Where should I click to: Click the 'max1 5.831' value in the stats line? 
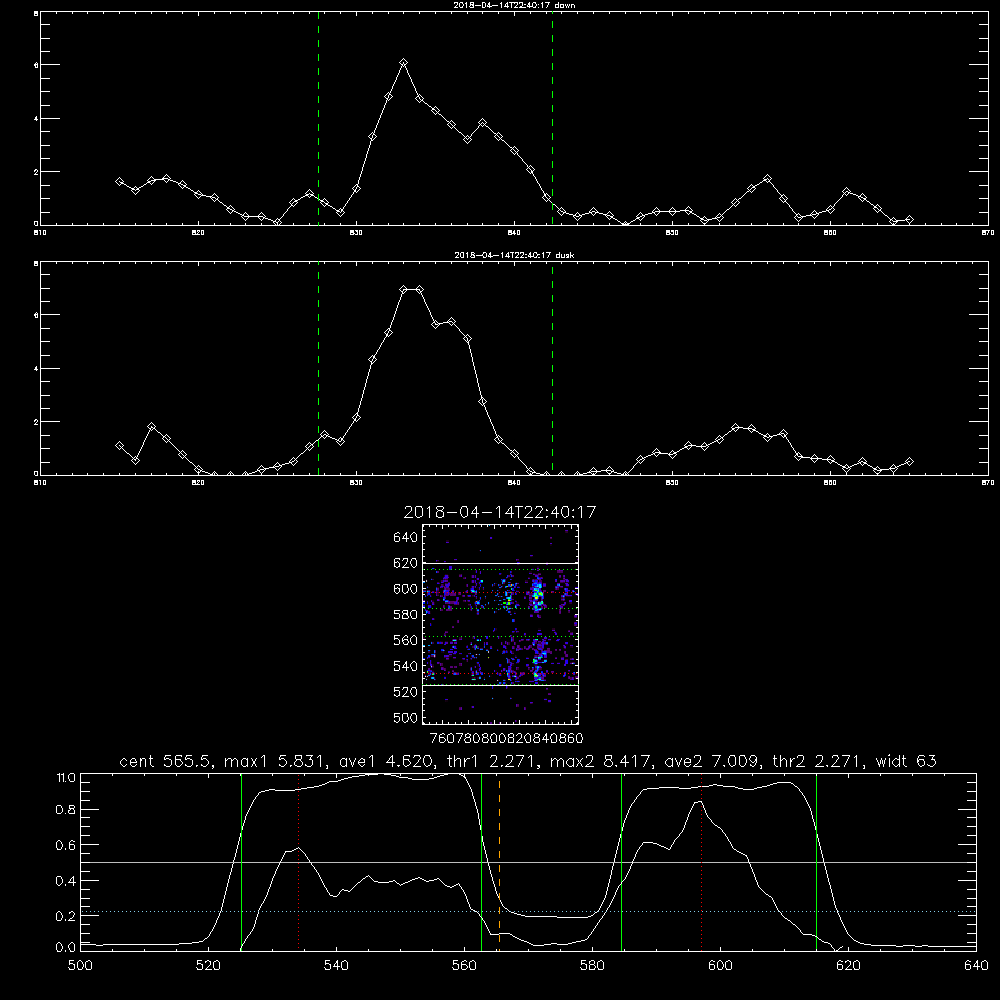tap(276, 761)
